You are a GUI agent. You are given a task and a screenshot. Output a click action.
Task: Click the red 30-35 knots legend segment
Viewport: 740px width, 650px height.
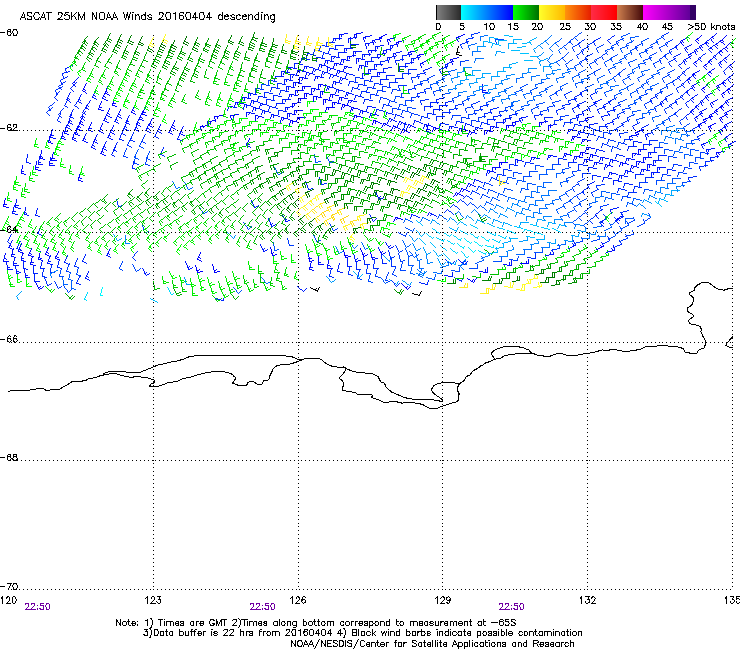click(x=604, y=12)
